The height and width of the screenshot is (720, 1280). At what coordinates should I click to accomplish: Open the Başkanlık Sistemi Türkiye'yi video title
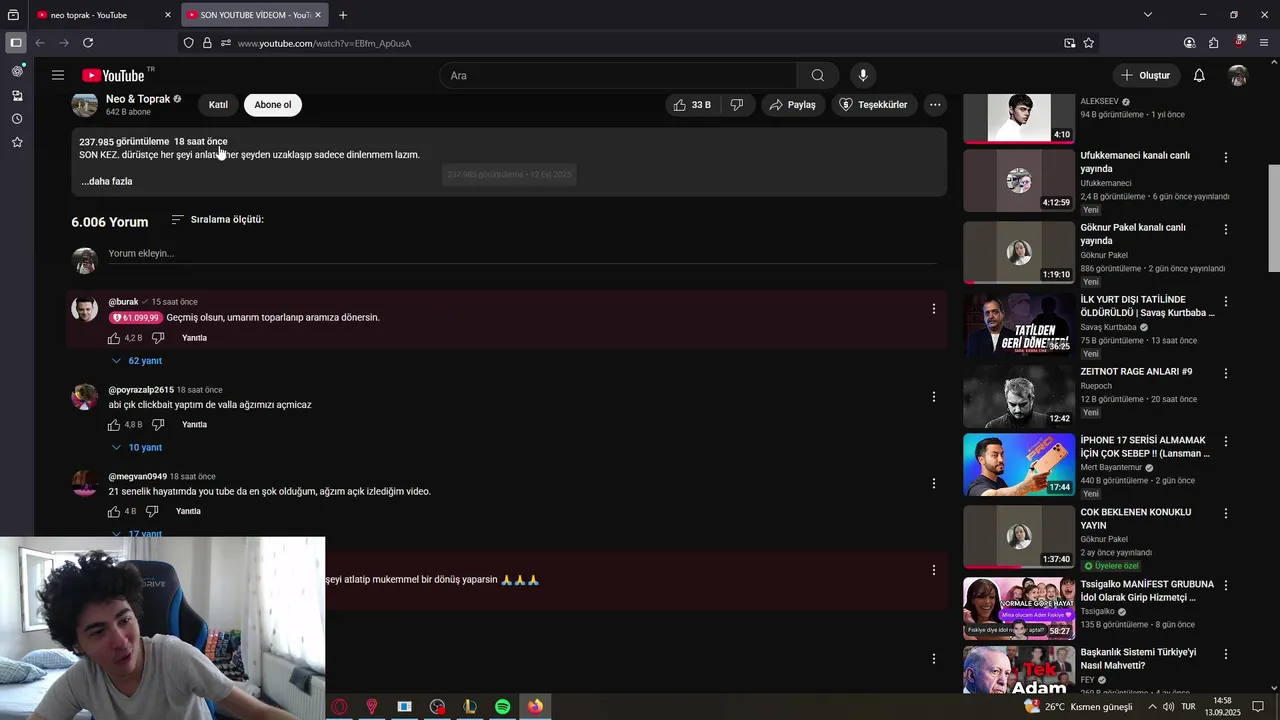coord(1138,659)
